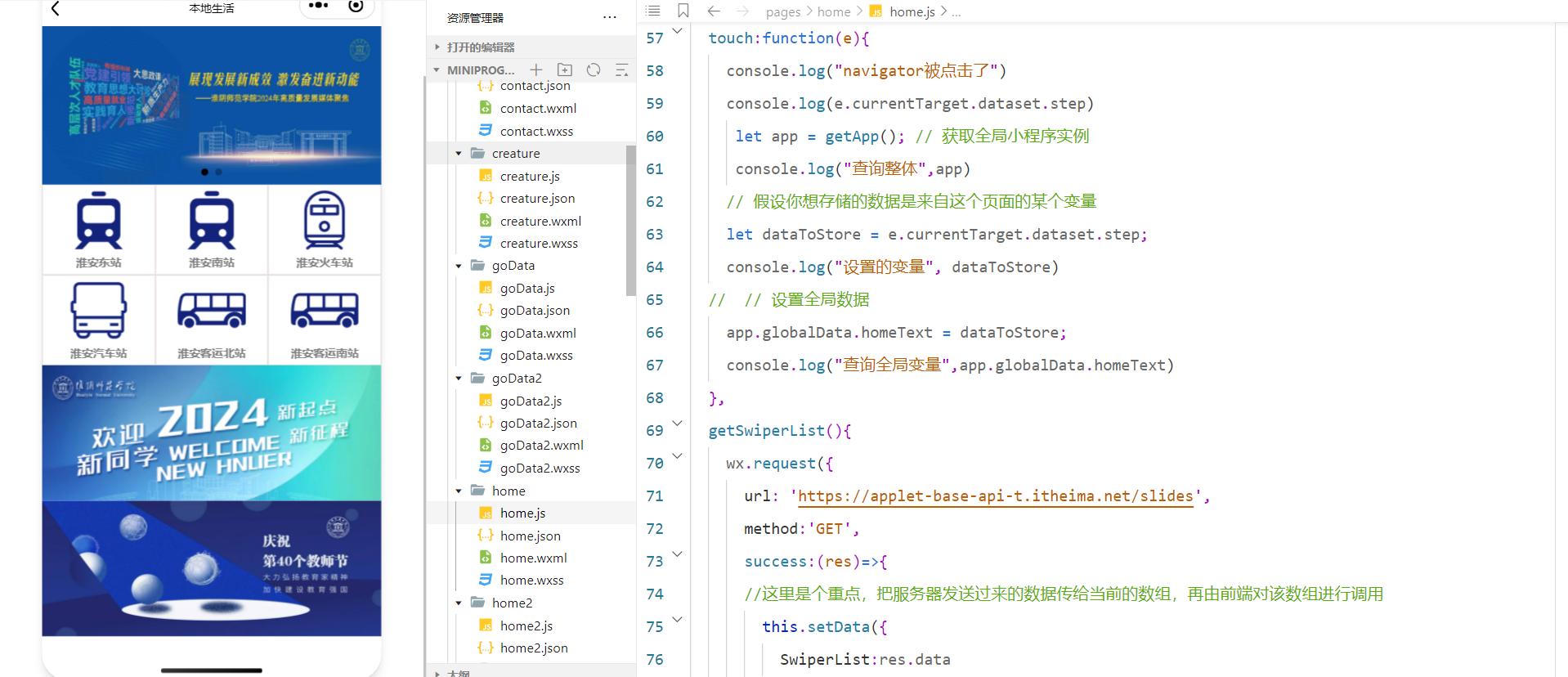Tap the 淮安火车站 icon
Viewport: 1568px width, 677px height.
(325, 221)
